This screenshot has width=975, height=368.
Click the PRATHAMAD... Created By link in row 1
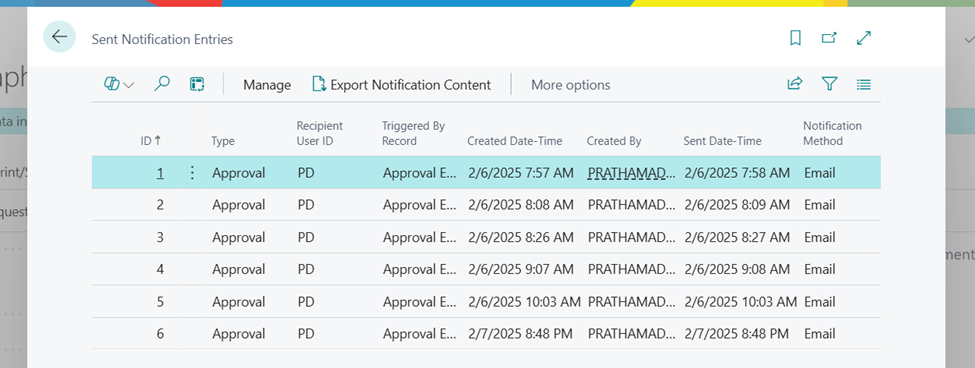pyautogui.click(x=631, y=173)
